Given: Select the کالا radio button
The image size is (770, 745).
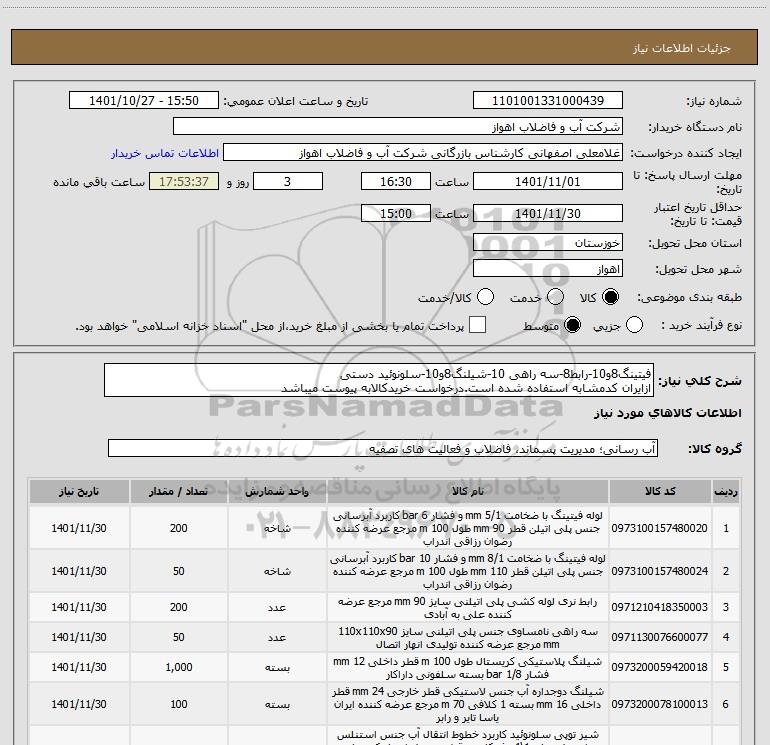Looking at the screenshot, I should coord(610,297).
